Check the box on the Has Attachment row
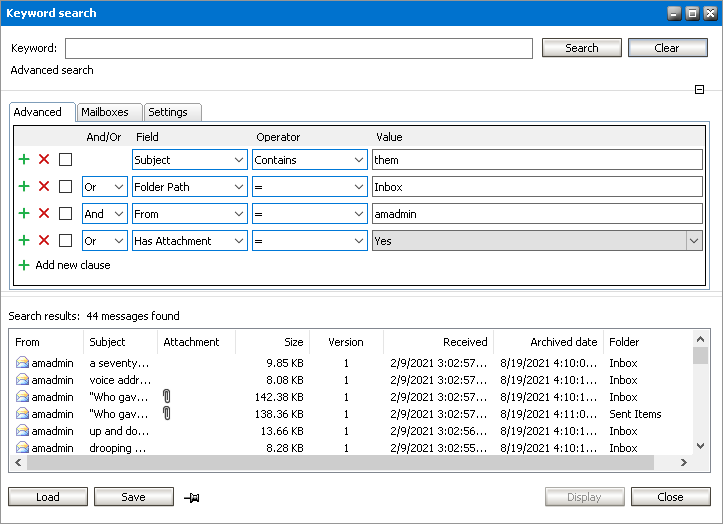 (65, 240)
